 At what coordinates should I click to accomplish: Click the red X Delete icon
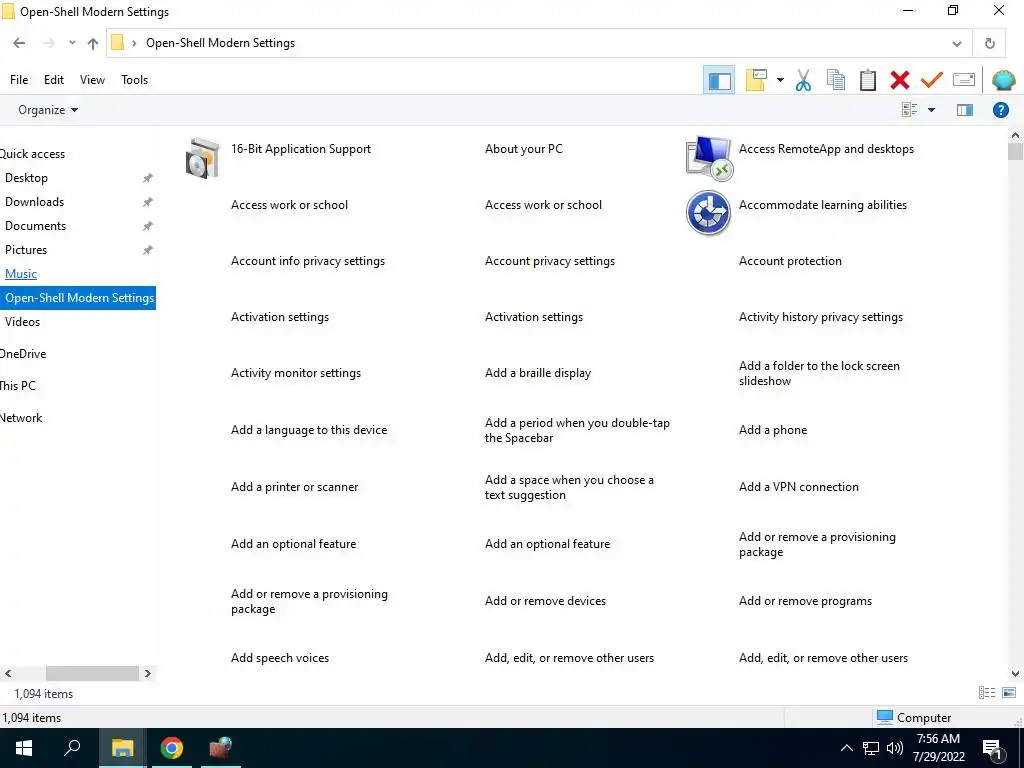(x=899, y=80)
